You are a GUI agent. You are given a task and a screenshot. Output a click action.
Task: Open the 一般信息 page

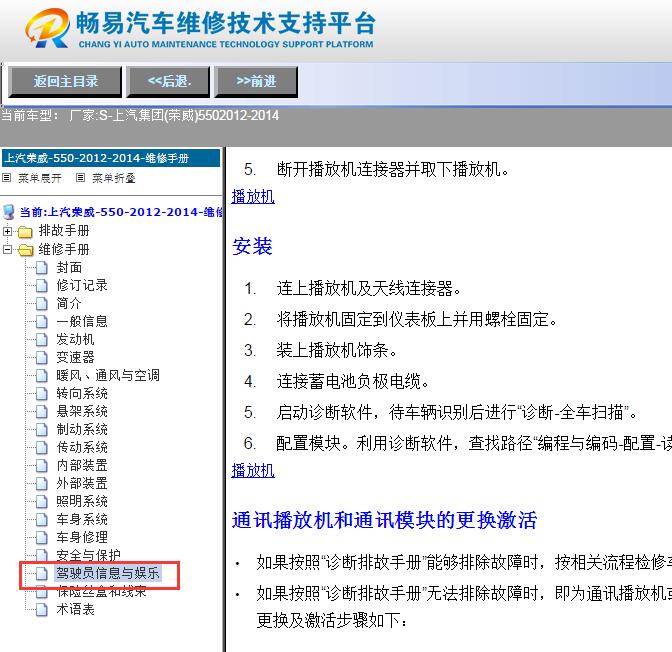82,321
